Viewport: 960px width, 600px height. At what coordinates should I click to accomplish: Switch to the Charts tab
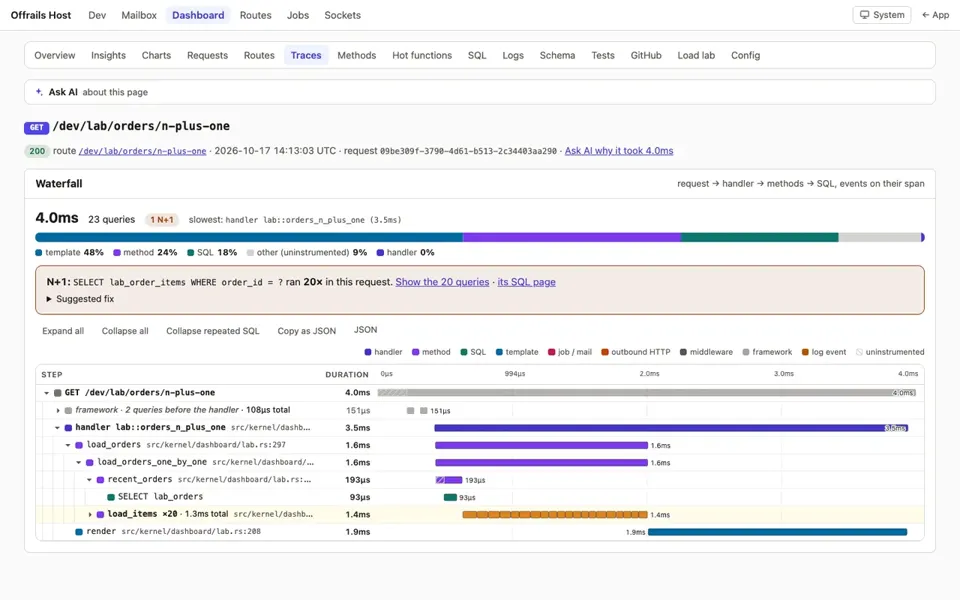coord(156,55)
